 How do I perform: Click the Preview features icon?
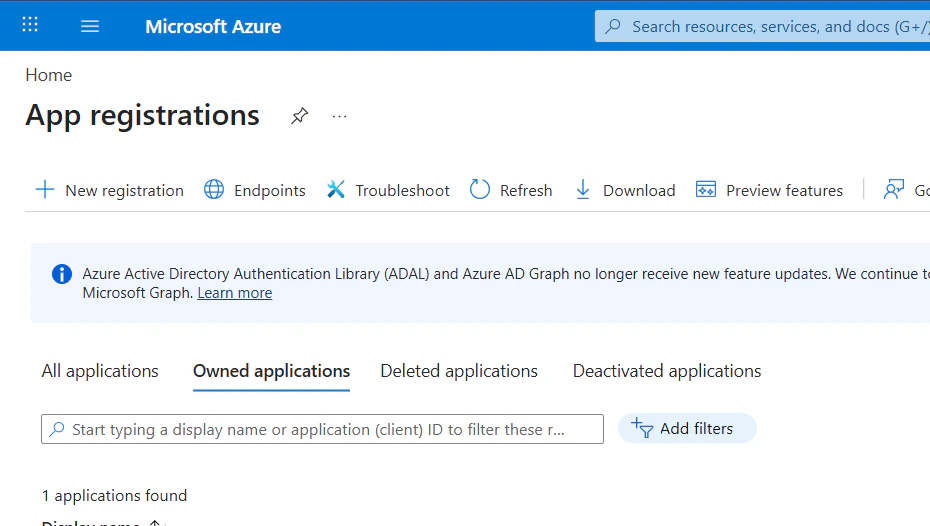(x=706, y=190)
